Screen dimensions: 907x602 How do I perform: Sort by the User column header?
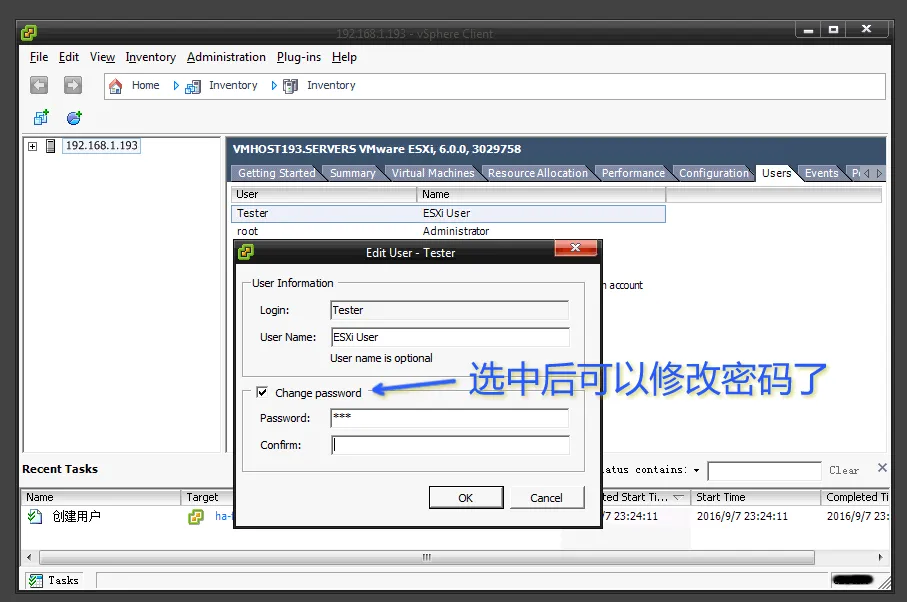(x=324, y=194)
